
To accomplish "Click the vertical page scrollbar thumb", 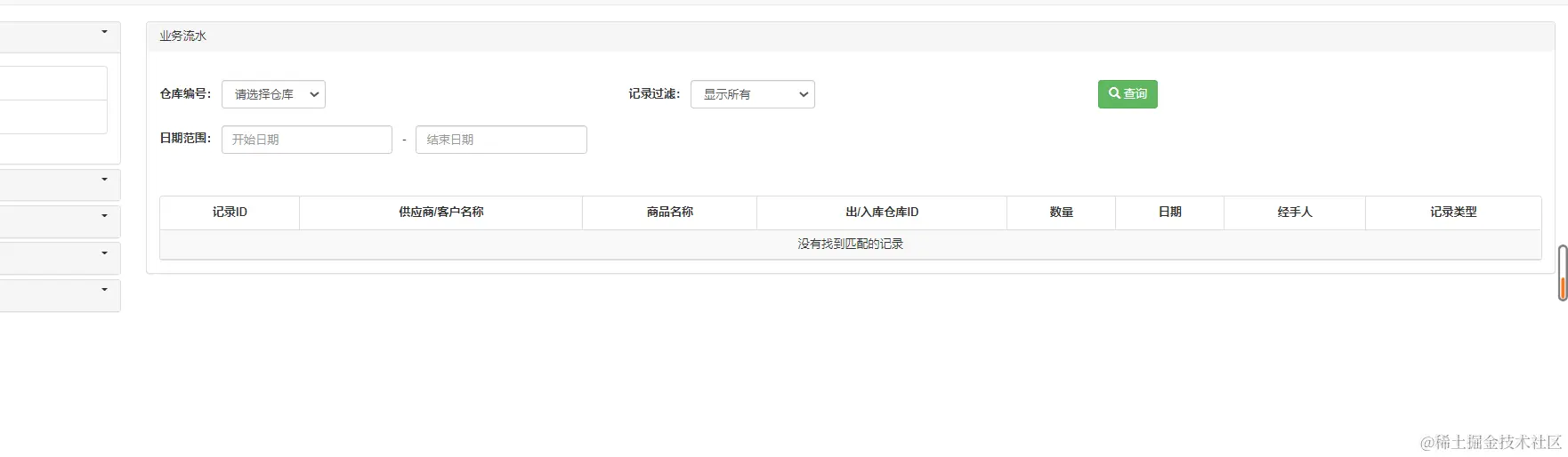I will pos(1563,273).
